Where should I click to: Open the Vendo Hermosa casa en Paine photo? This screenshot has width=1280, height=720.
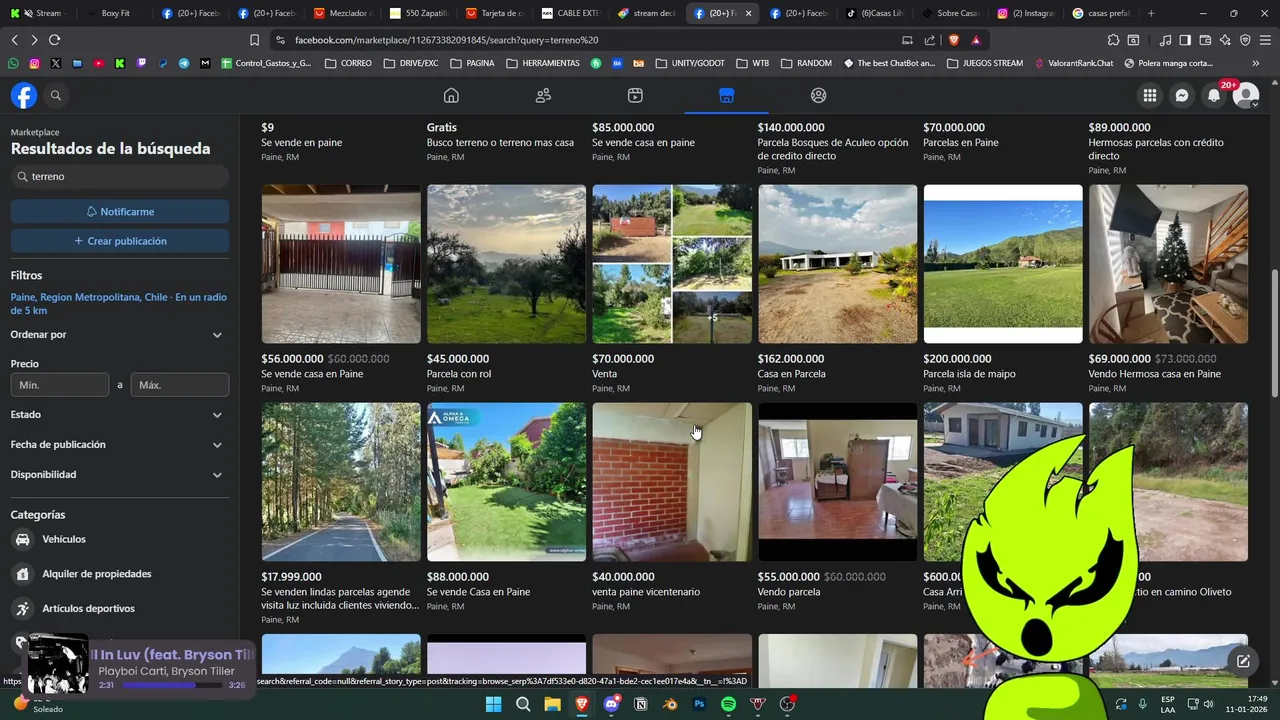[x=1168, y=264]
